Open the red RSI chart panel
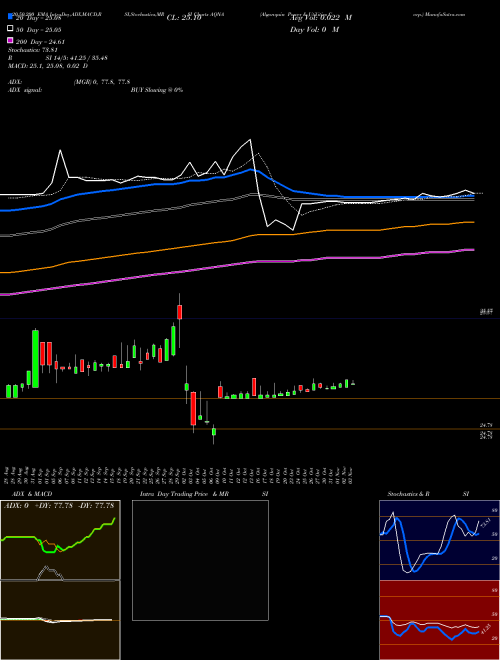This screenshot has width=500, height=660. (439, 620)
